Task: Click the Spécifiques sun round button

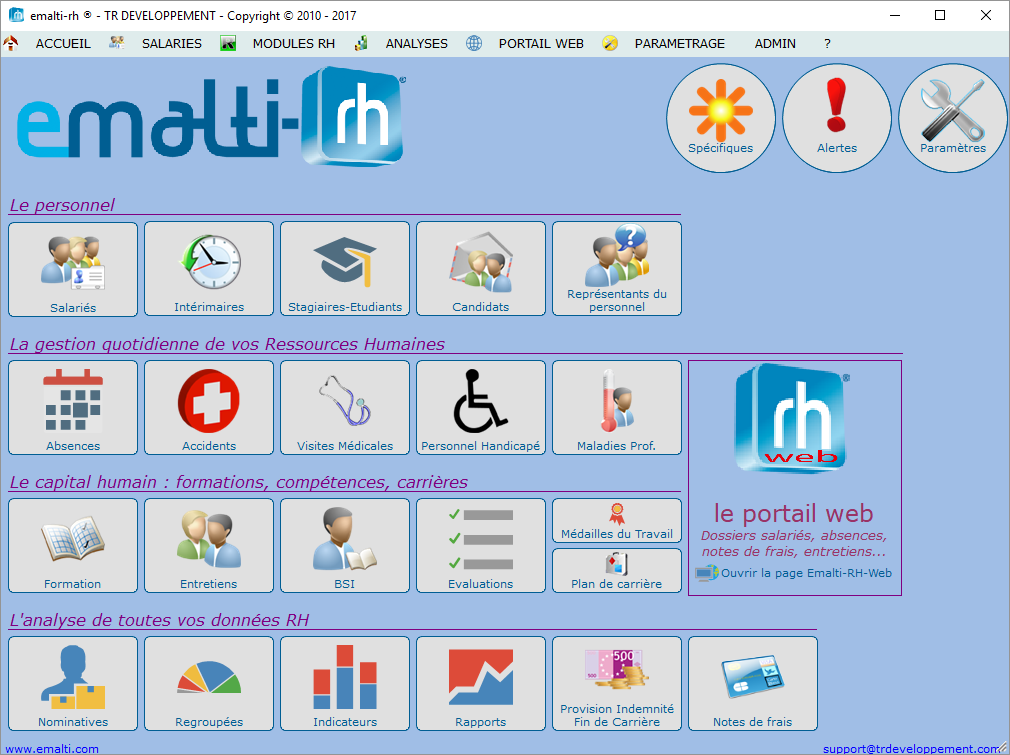Action: click(x=720, y=118)
